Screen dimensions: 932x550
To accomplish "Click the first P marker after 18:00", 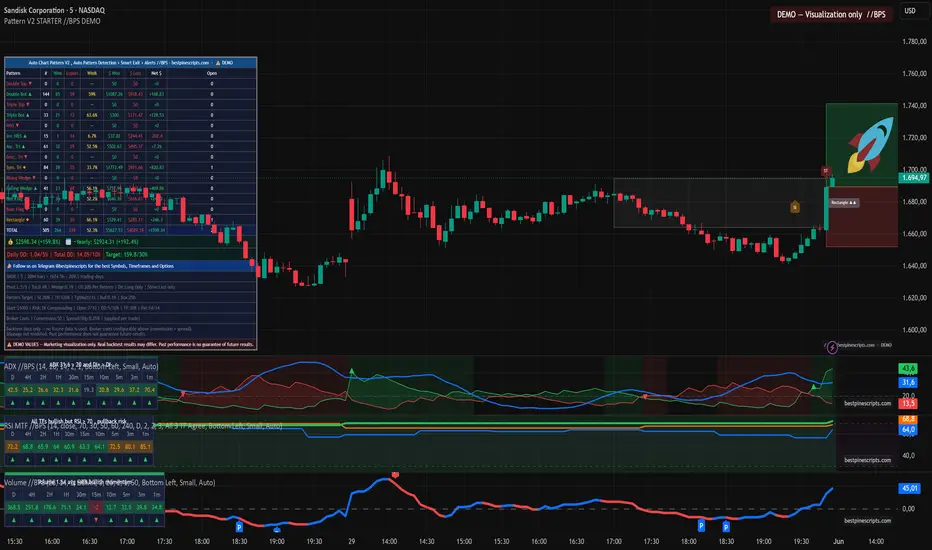I will (701, 526).
